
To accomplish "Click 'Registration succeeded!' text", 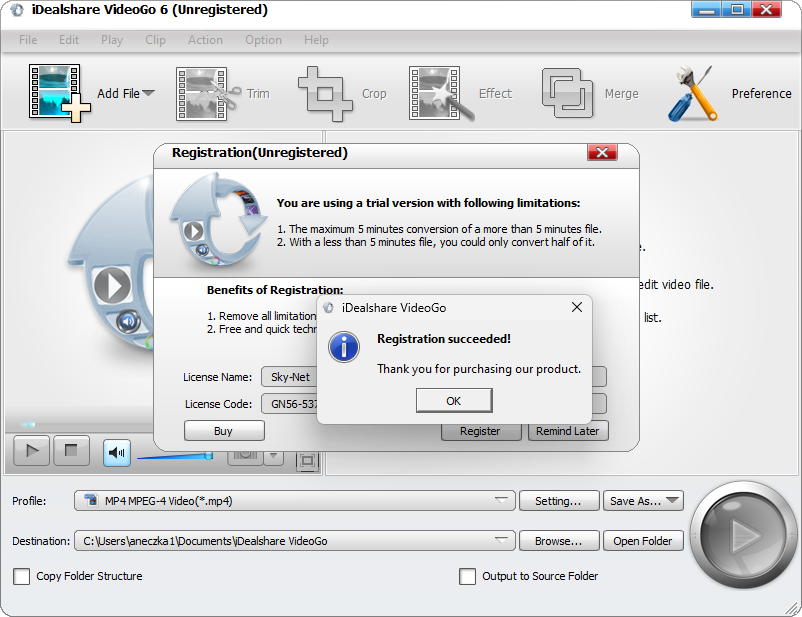I will point(444,339).
